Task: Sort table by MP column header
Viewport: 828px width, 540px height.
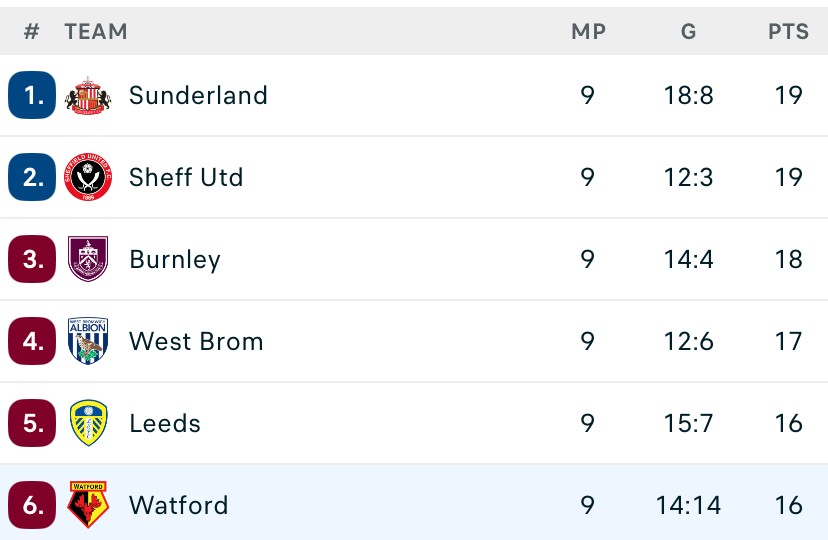Action: coord(588,32)
